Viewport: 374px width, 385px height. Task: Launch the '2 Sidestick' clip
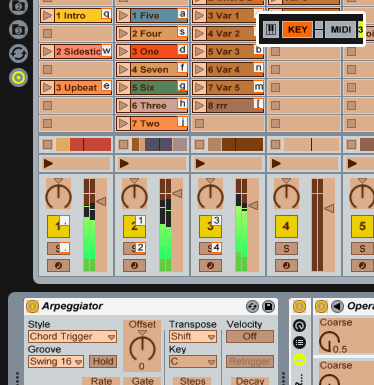(x=48, y=51)
